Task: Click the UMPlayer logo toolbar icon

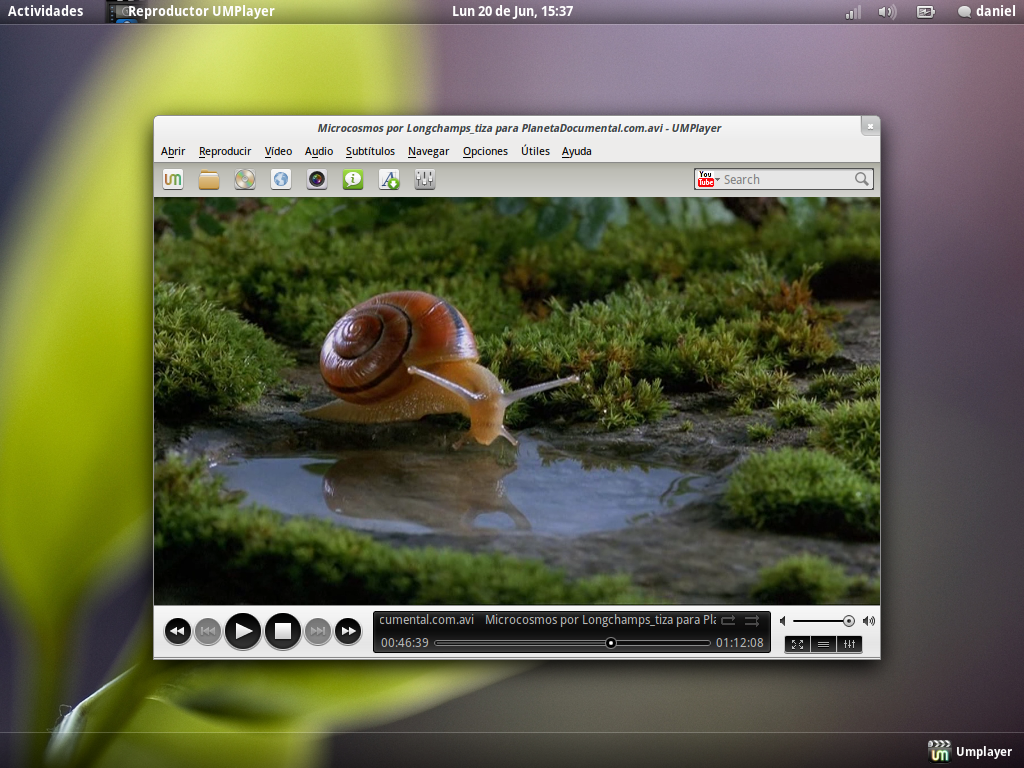Action: click(x=173, y=180)
